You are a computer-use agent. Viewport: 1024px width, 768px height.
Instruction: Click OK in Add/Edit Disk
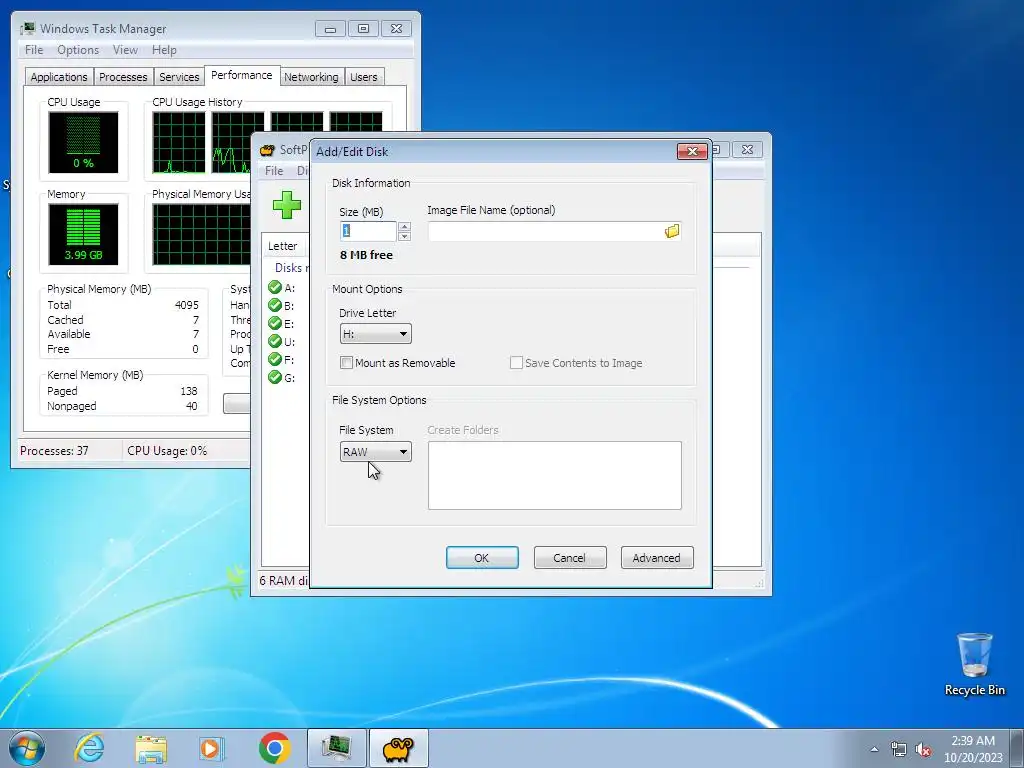tap(482, 558)
